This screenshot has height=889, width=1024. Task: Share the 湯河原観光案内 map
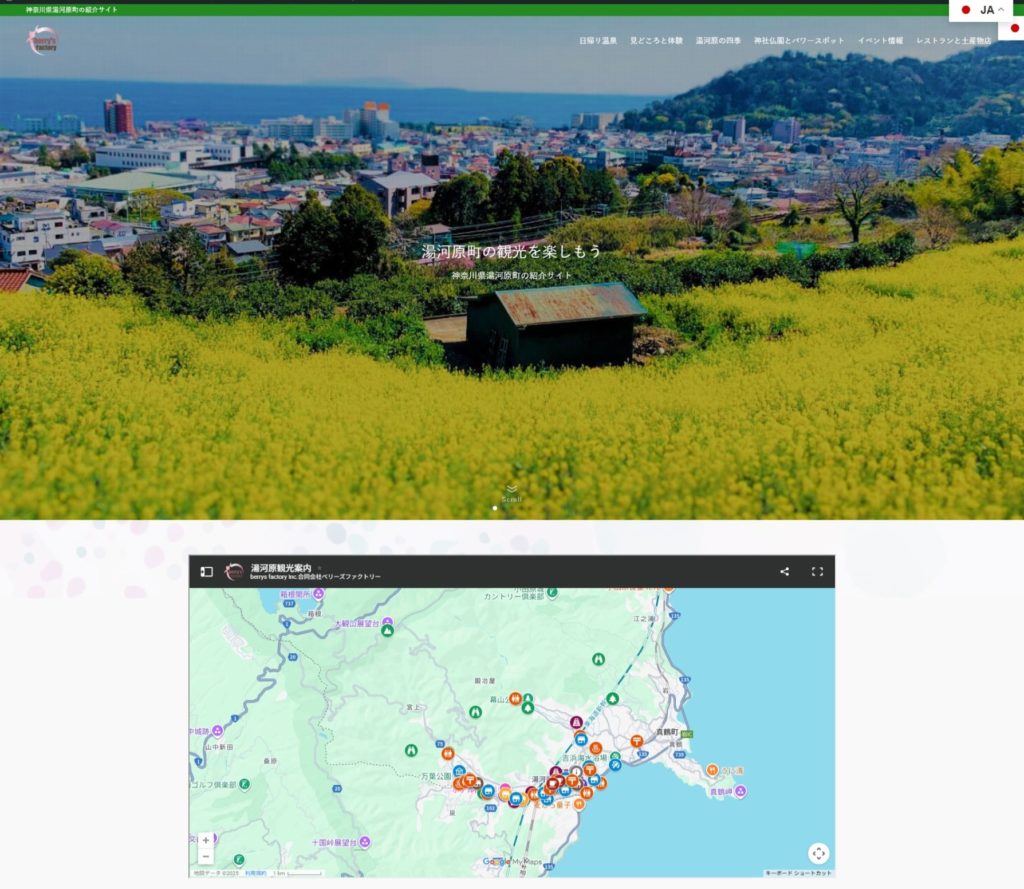pos(785,572)
